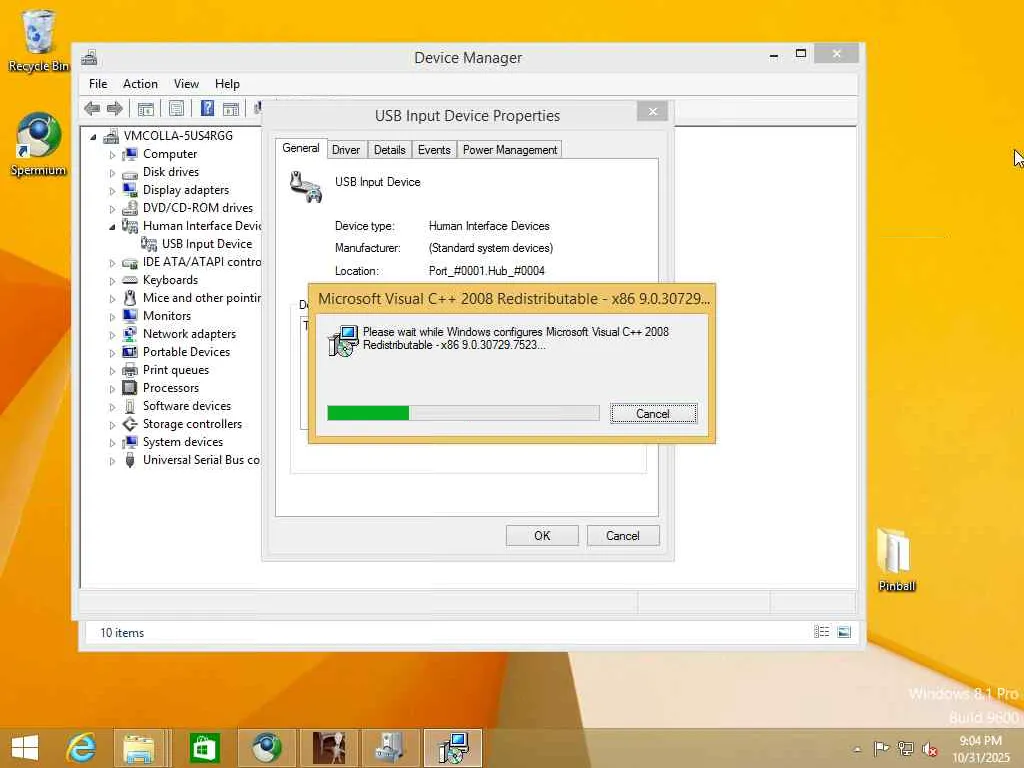Screen dimensions: 1024x768
Task: Click the installer icon in Visual C++ dialog
Action: pos(343,341)
